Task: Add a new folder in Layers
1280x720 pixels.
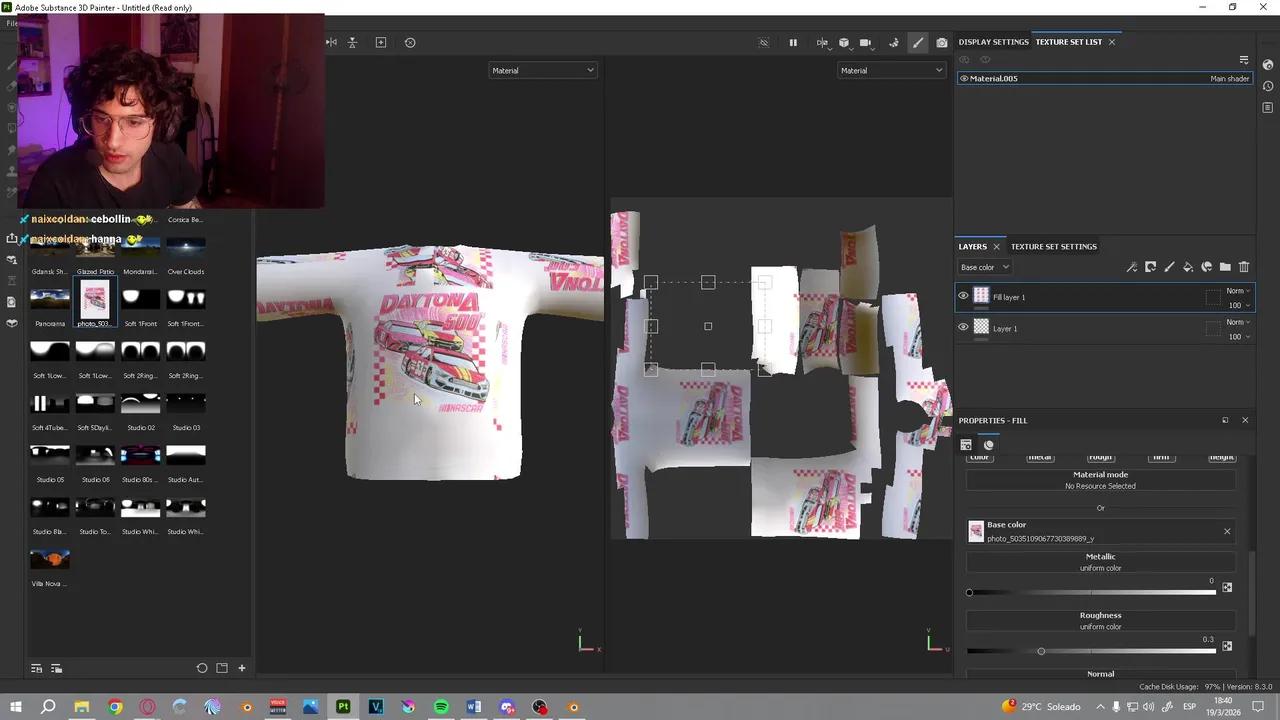Action: point(1225,267)
